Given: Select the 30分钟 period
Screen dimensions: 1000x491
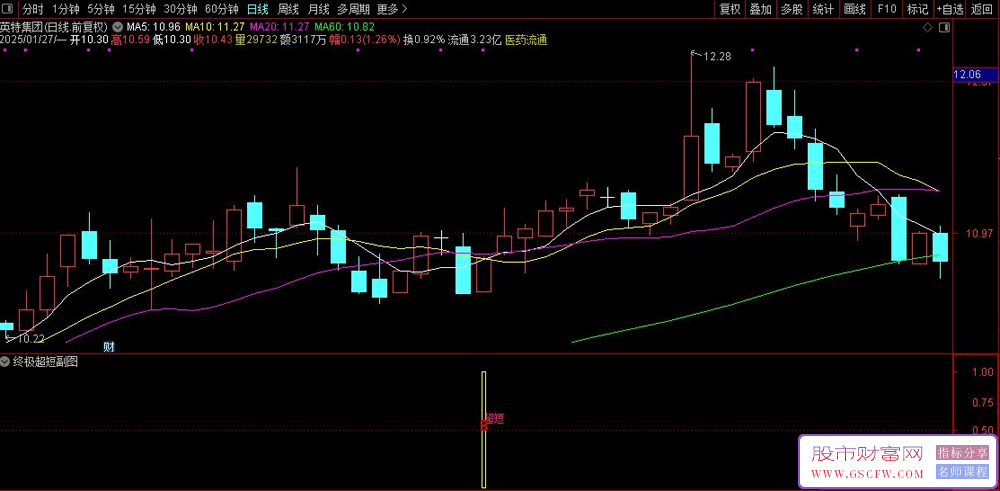Looking at the screenshot, I should pyautogui.click(x=180, y=9).
